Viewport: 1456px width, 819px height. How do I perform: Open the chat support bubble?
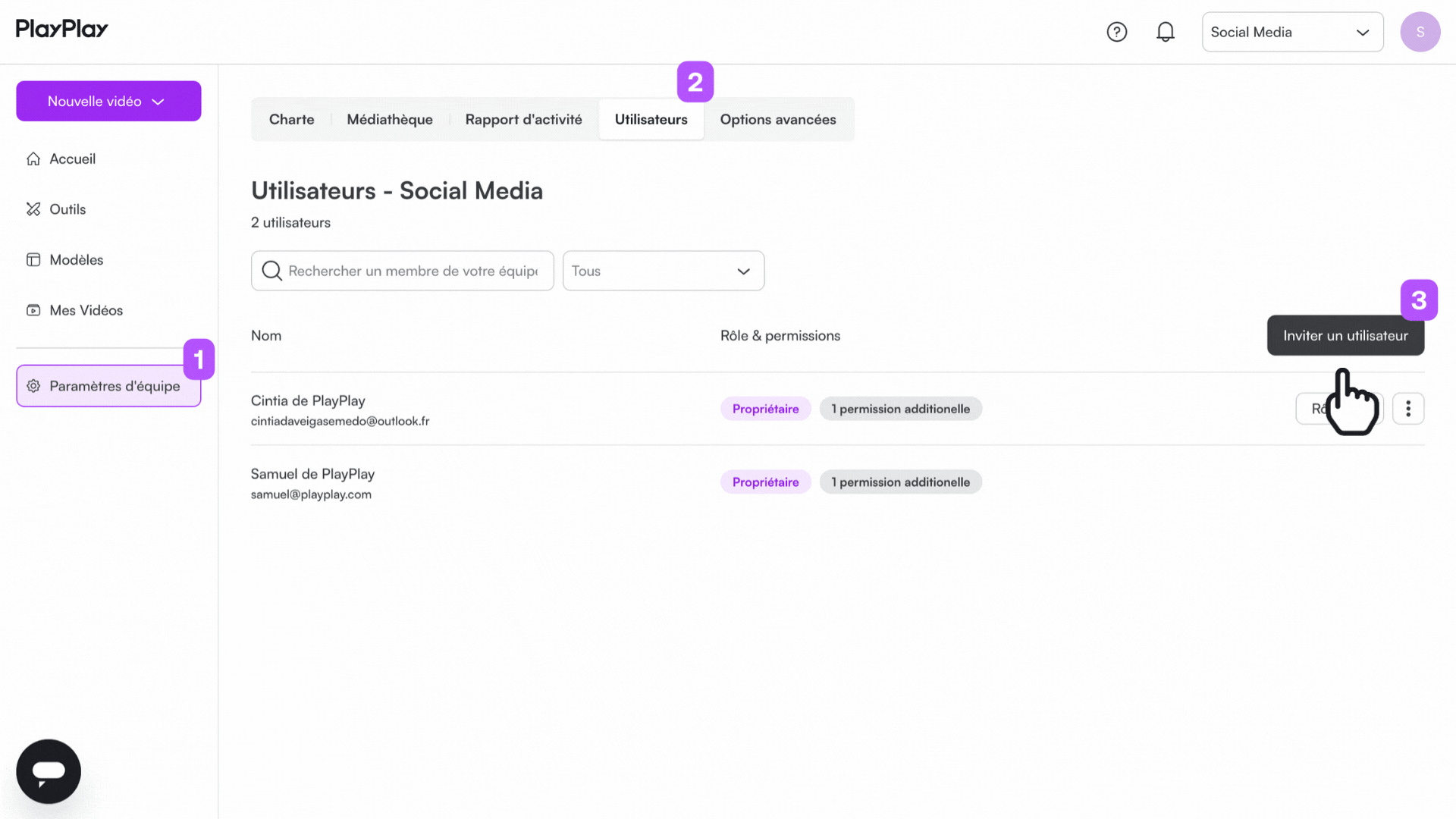click(49, 771)
